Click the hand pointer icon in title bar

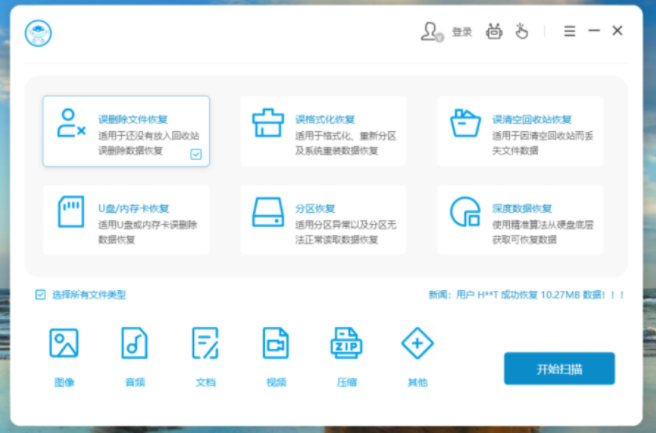pos(521,31)
